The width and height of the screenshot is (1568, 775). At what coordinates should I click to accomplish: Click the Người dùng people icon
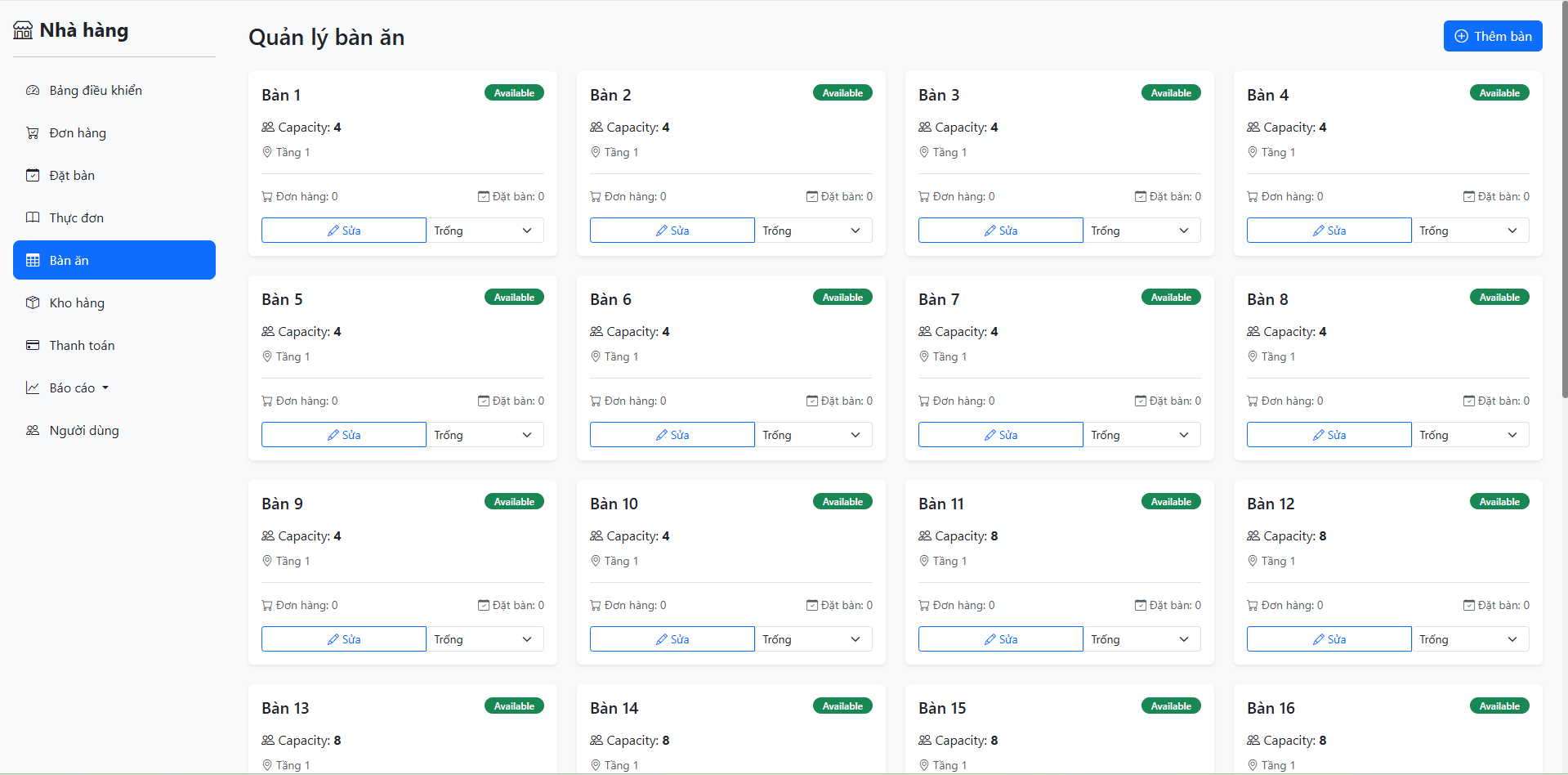pyautogui.click(x=33, y=430)
